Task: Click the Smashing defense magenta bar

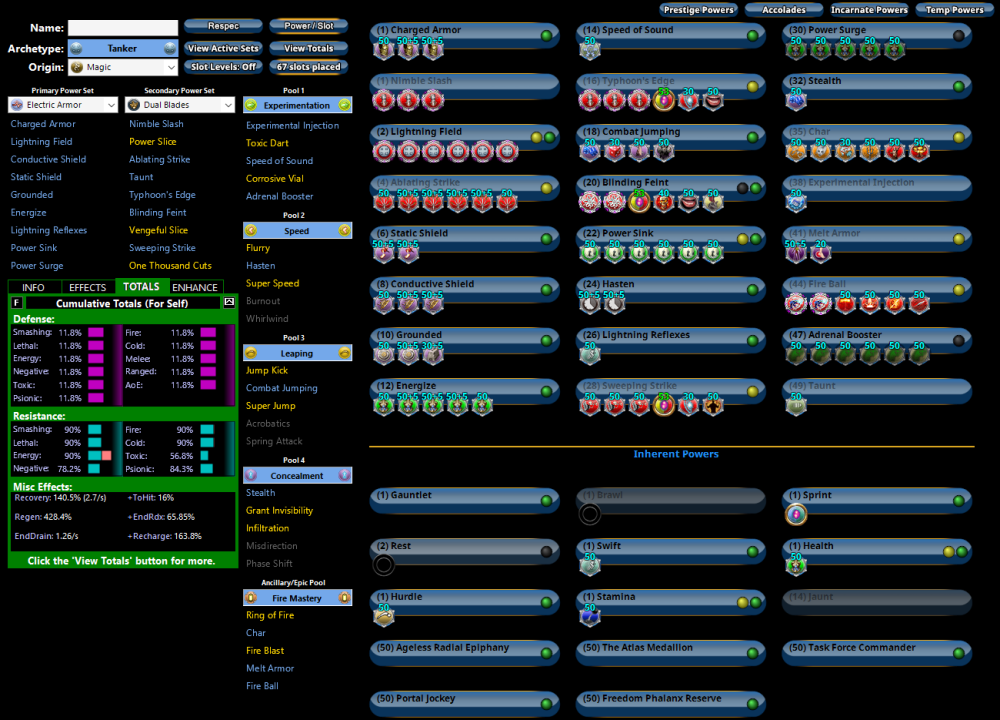Action: [96, 333]
